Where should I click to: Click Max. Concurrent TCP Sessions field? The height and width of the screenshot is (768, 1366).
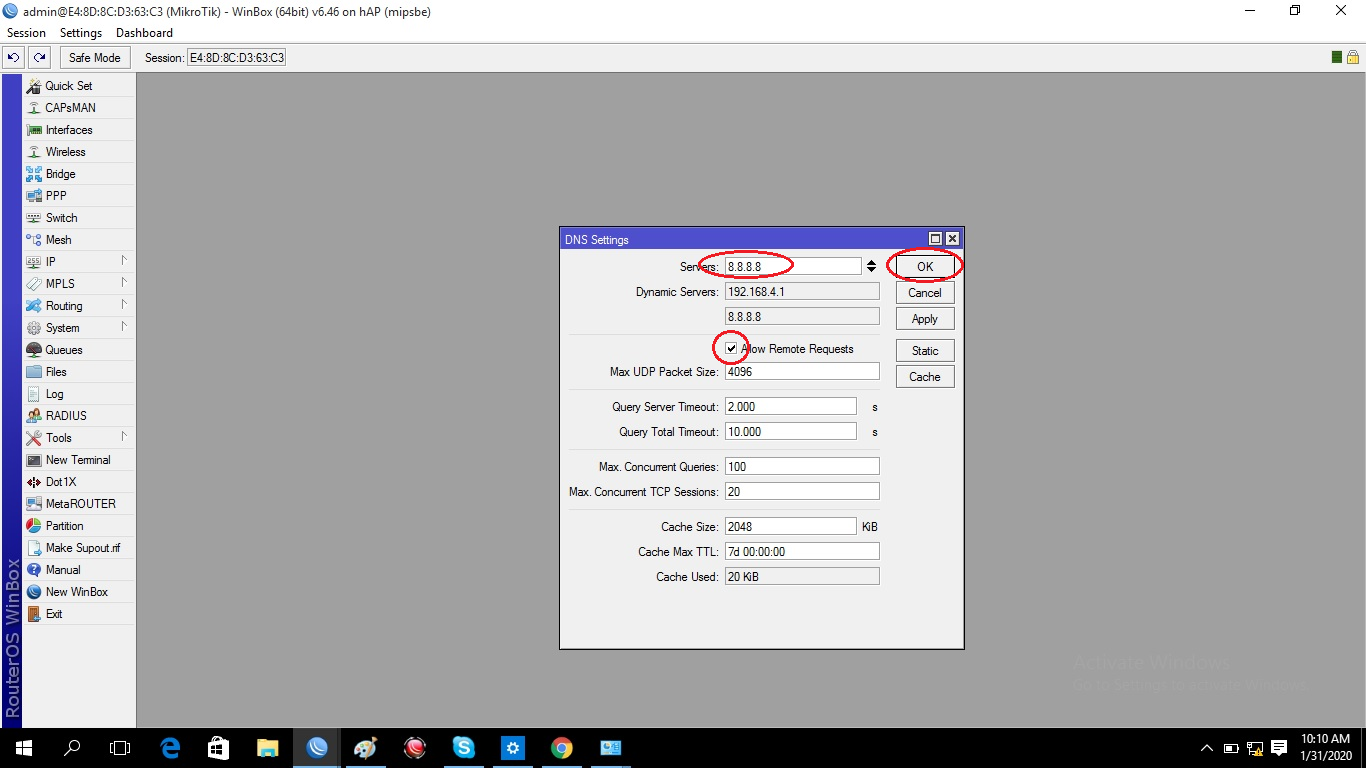(802, 492)
